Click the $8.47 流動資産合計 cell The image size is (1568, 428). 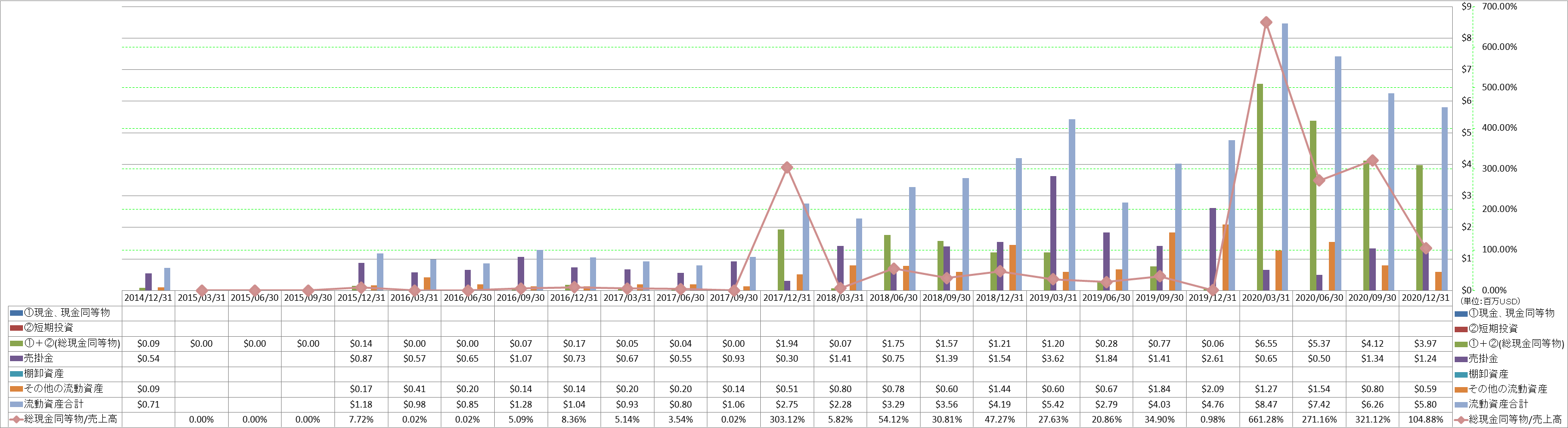click(x=1266, y=404)
